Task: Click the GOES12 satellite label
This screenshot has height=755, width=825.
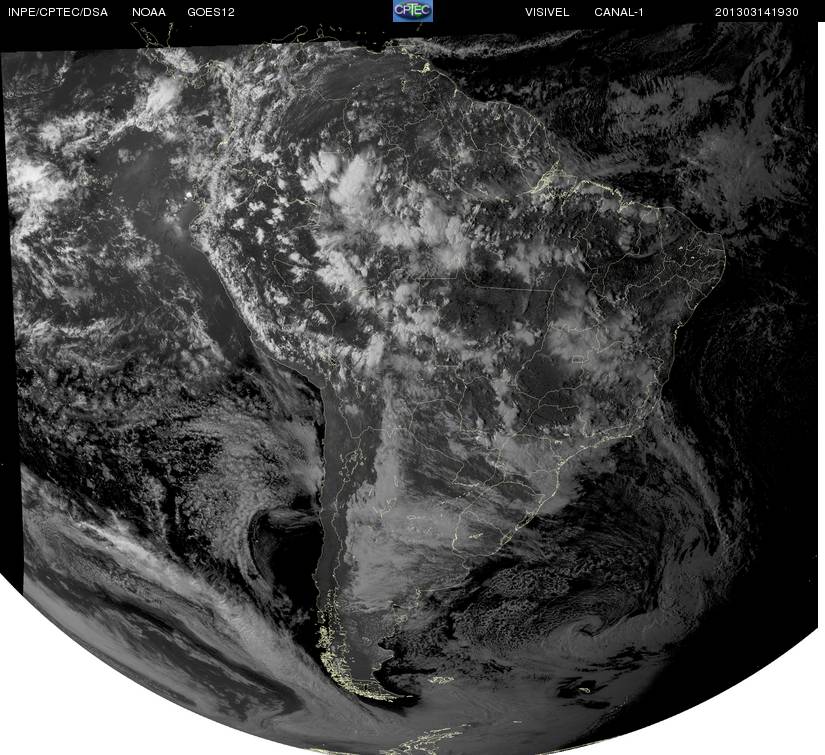Action: click(211, 12)
